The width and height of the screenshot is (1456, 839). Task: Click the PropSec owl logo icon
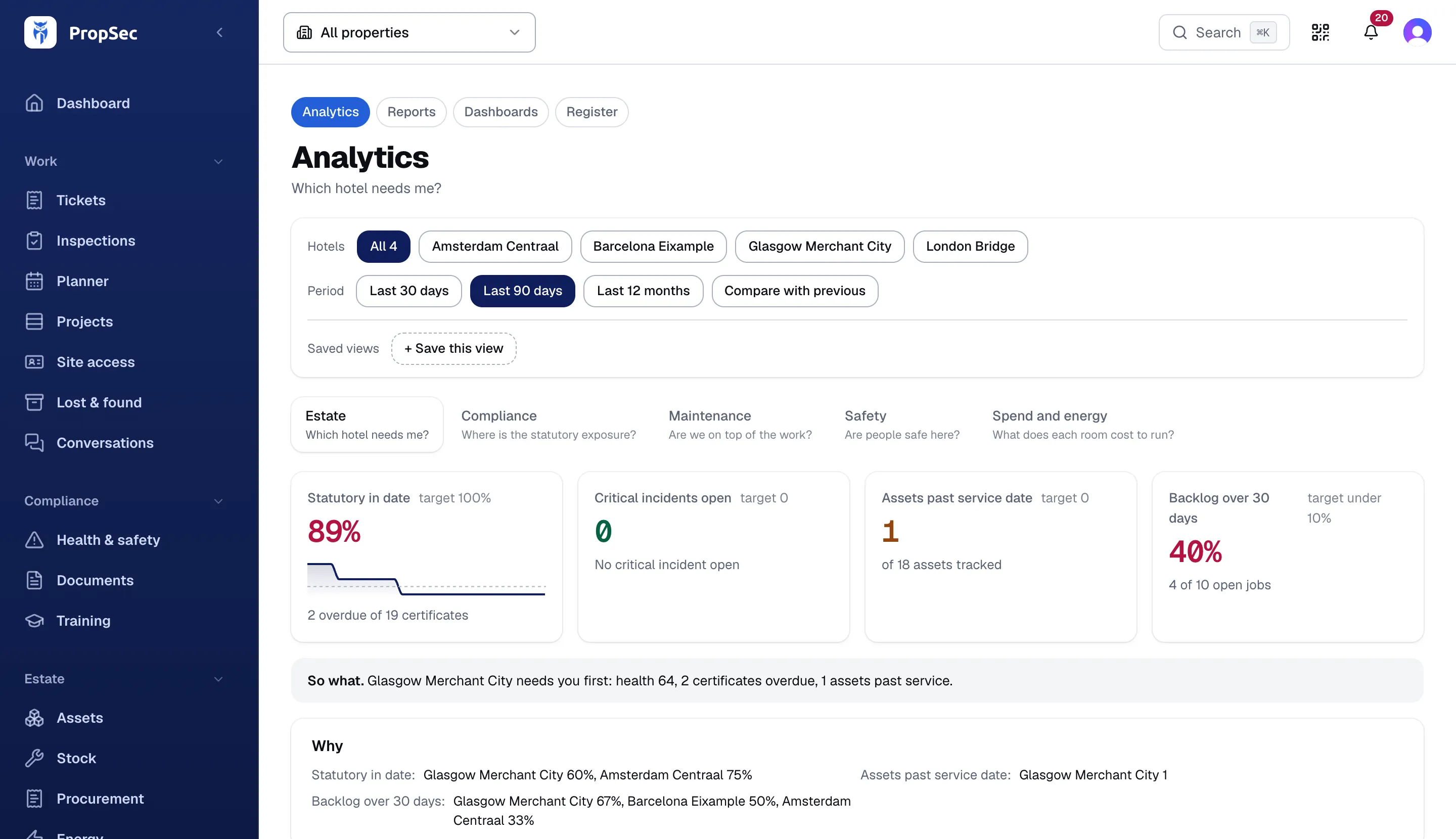pyautogui.click(x=40, y=32)
